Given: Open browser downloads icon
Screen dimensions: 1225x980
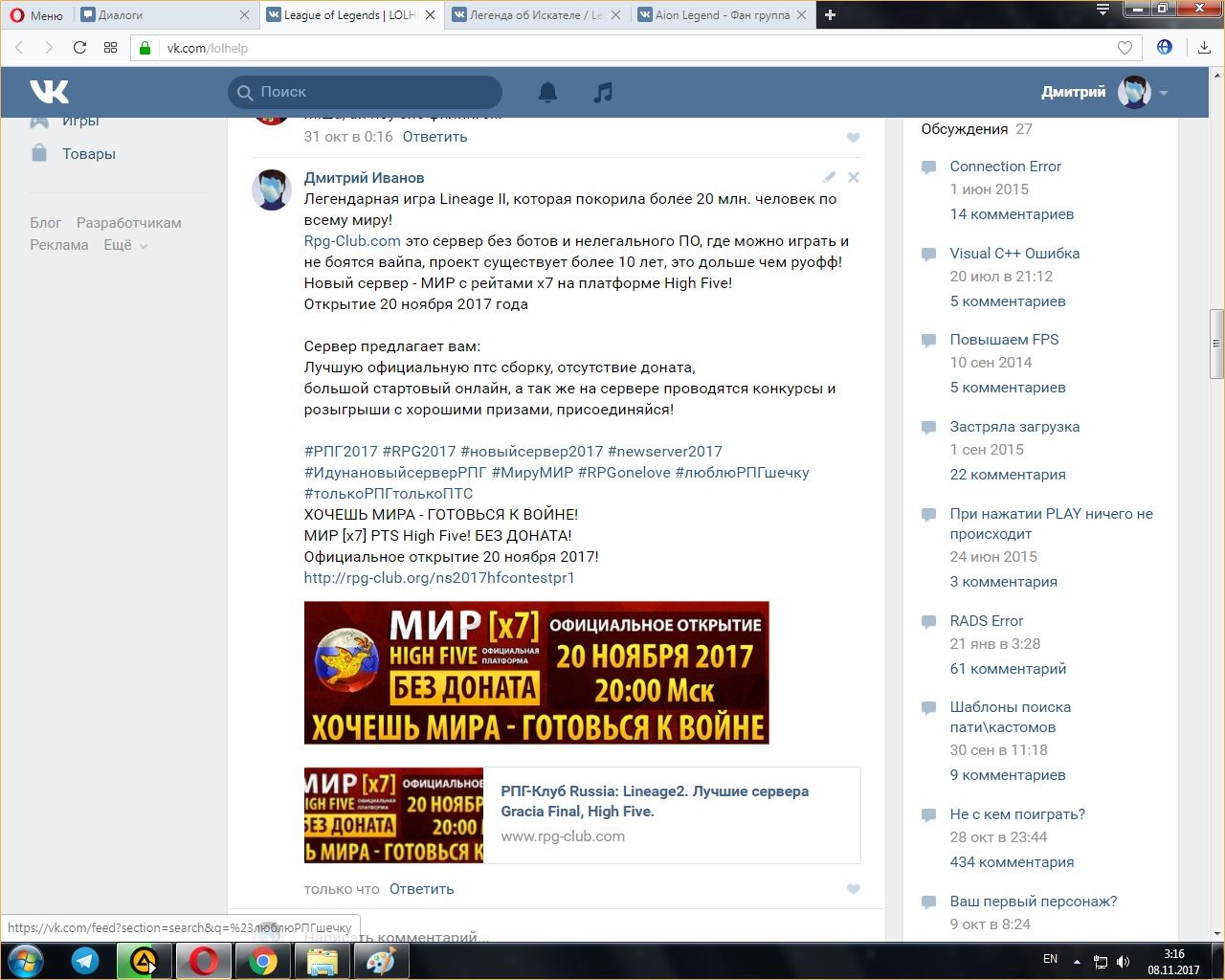Looking at the screenshot, I should point(1204,47).
